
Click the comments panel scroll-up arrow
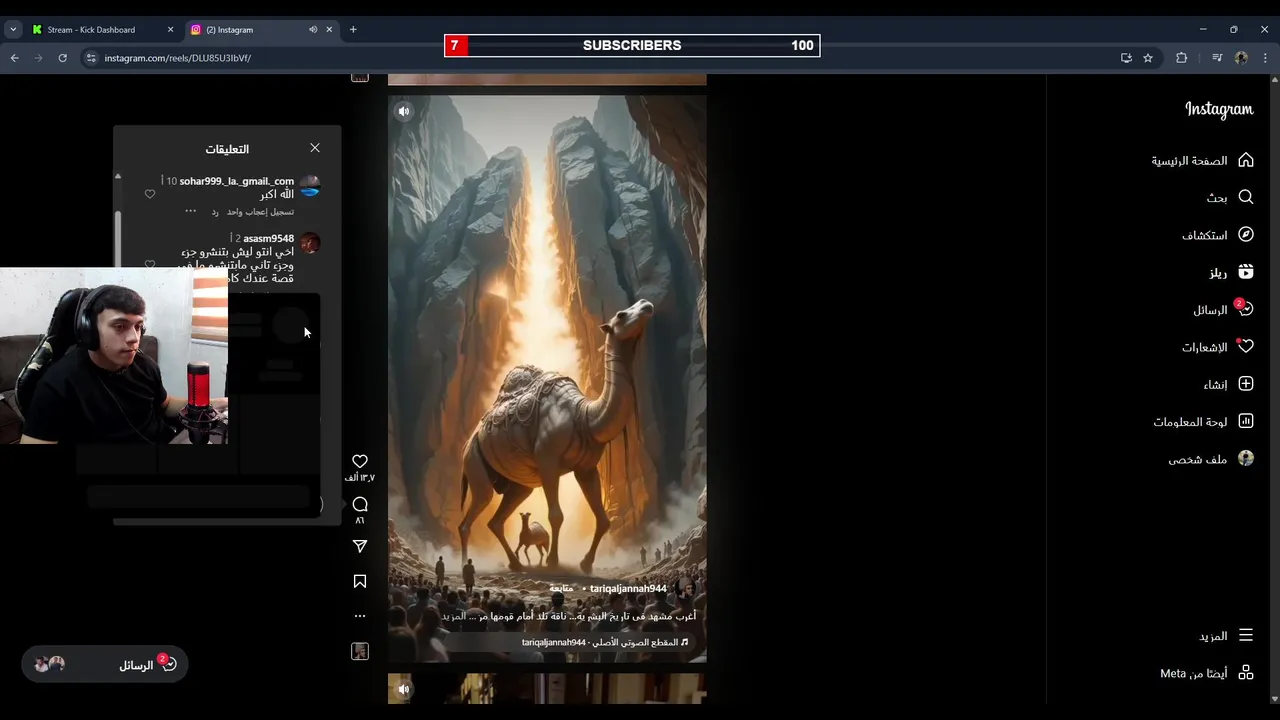(117, 177)
